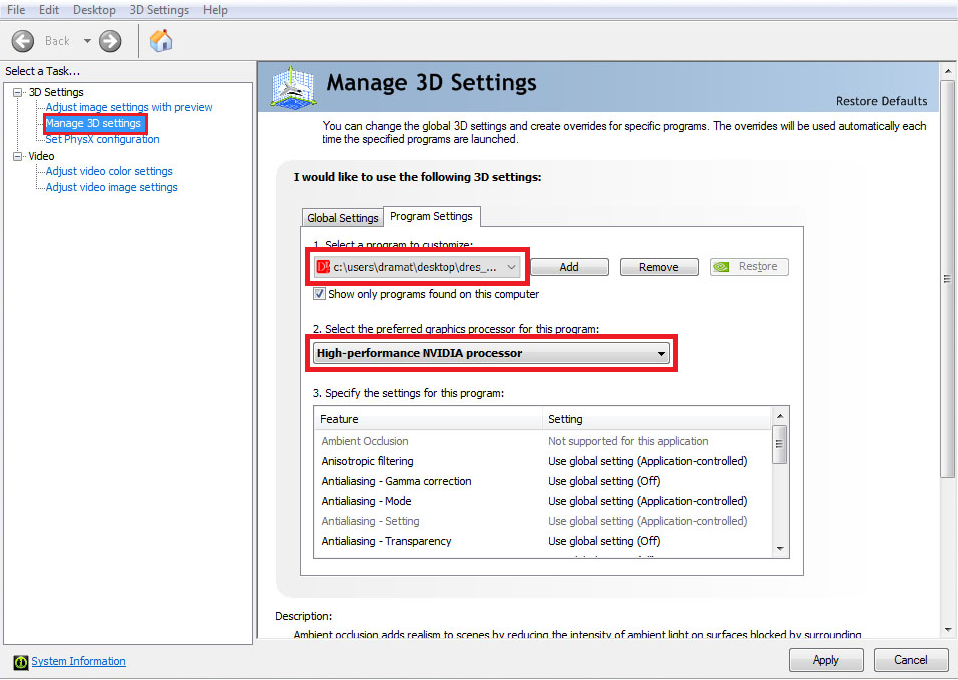Click Transparency's 'Use global setting (Off)' value

(x=604, y=541)
